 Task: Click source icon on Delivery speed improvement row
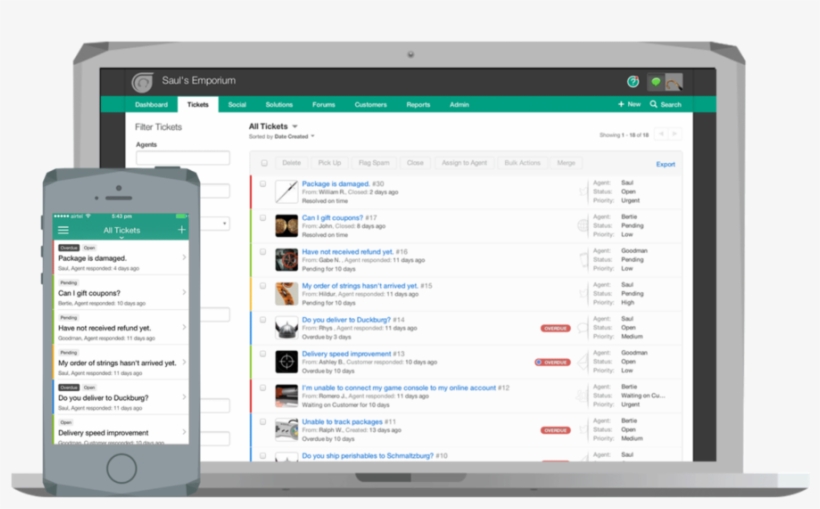pos(583,362)
